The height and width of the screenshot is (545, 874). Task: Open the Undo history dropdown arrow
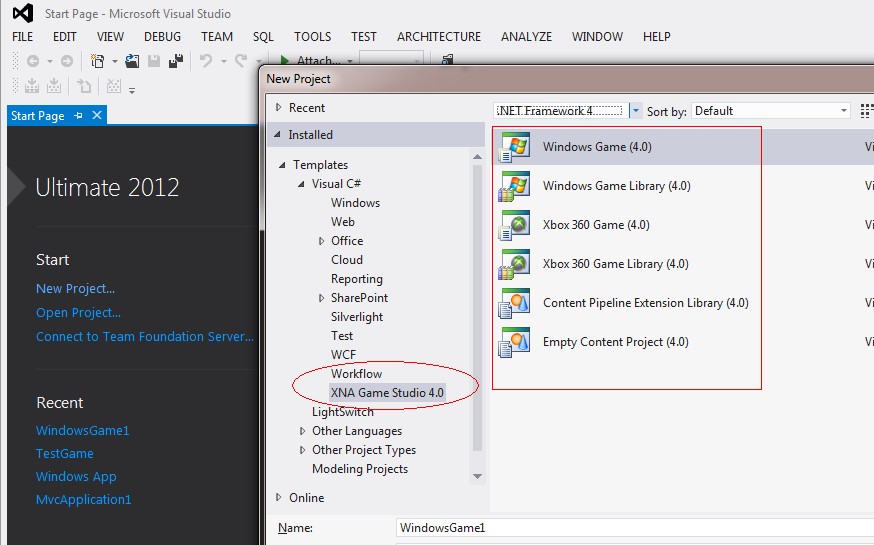pyautogui.click(x=223, y=61)
